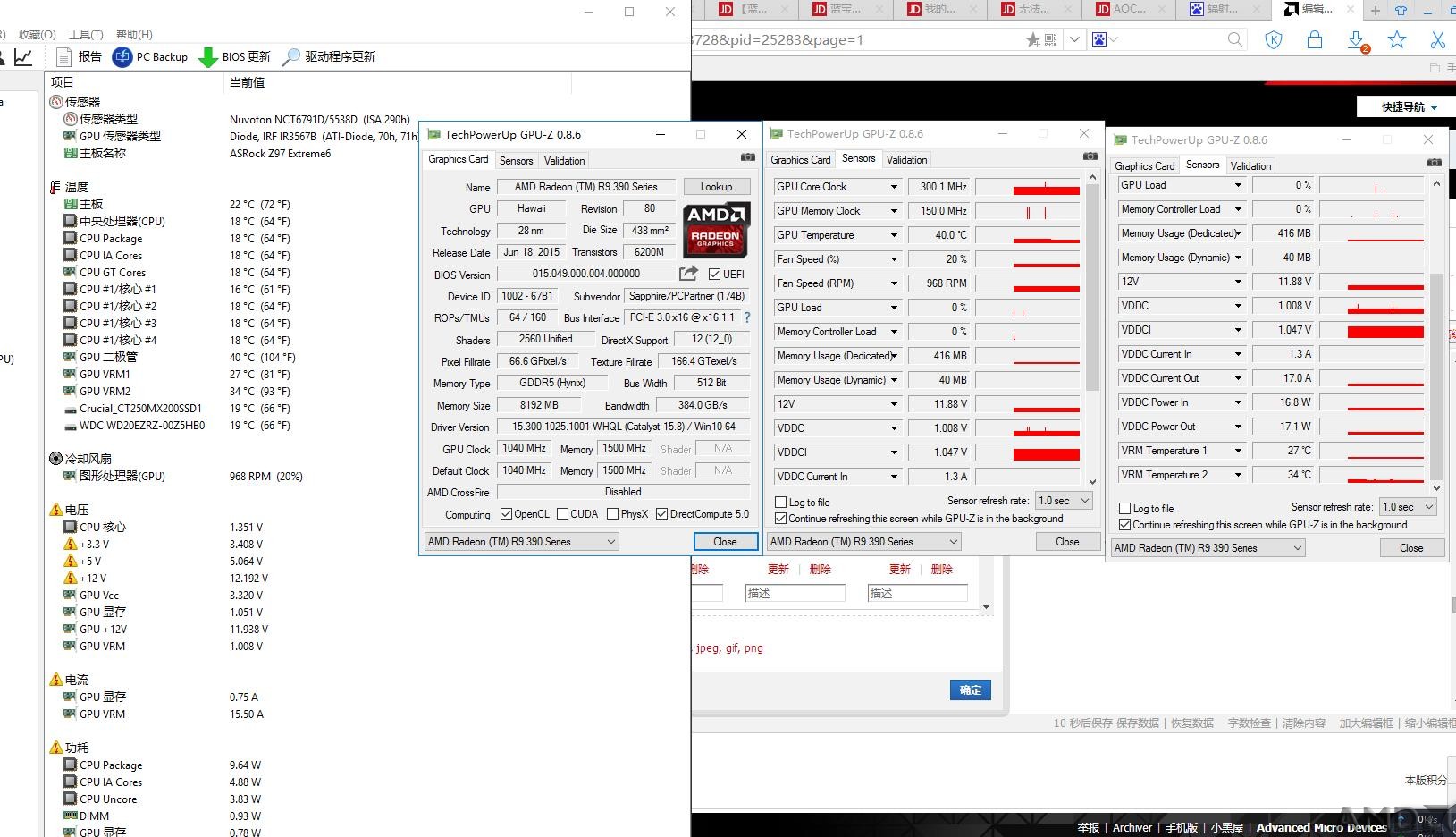Switch to Sensors tab in Graphics Card GPU-Z window
The image size is (1456, 837).
click(516, 161)
